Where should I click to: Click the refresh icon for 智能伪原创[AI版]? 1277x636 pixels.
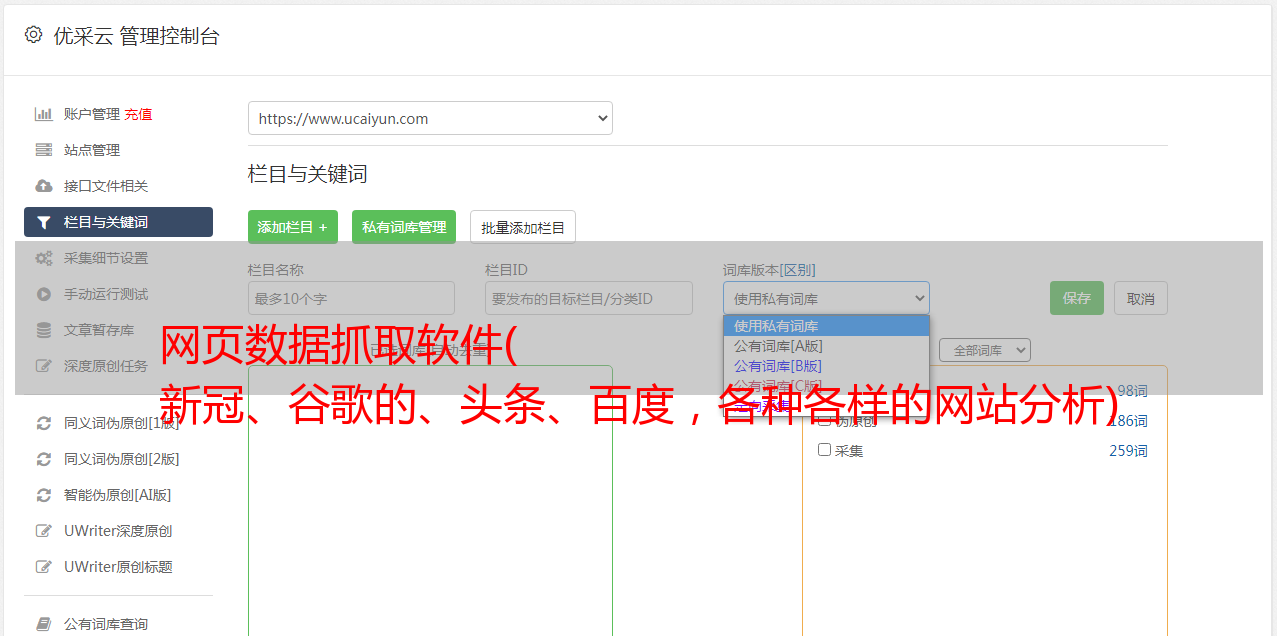(x=44, y=495)
